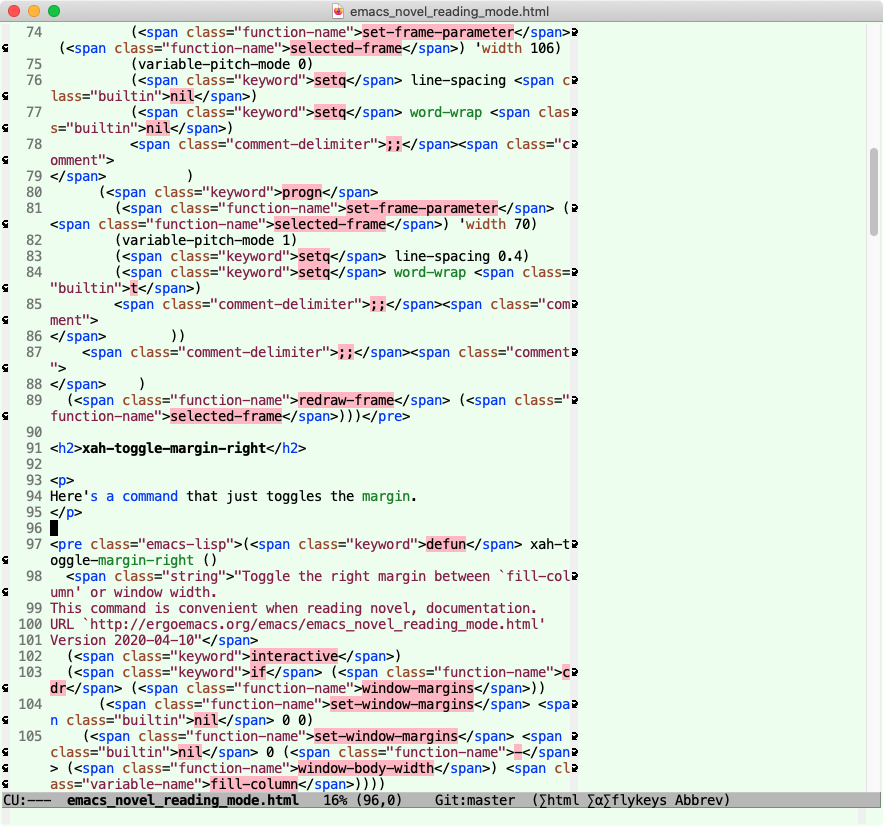883x826 pixels.
Task: Minimize the window with yellow button
Action: click(34, 11)
